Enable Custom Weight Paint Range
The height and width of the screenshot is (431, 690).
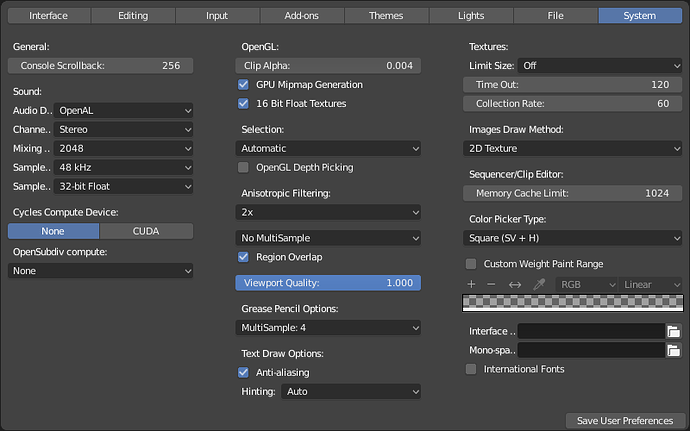coord(471,264)
